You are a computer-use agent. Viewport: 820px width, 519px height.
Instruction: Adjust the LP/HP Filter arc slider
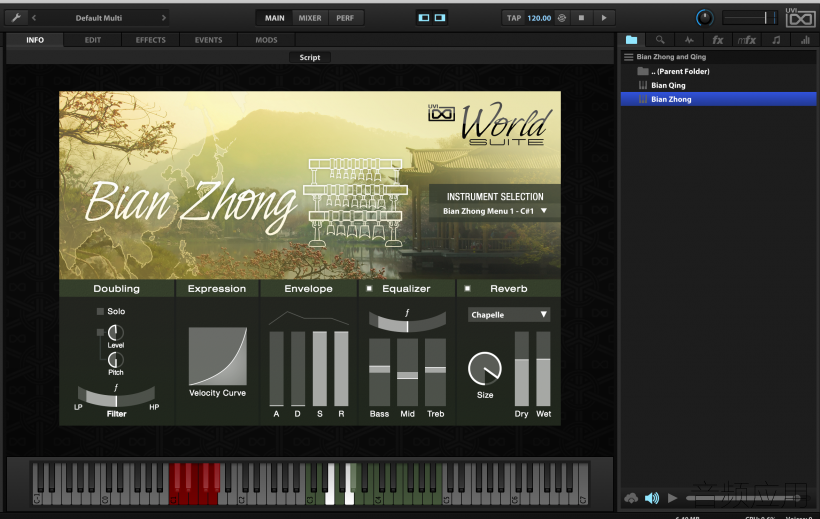pos(116,398)
